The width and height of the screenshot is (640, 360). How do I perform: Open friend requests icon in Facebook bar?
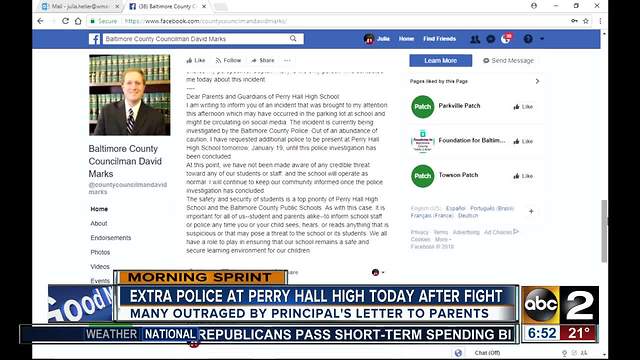click(x=475, y=39)
